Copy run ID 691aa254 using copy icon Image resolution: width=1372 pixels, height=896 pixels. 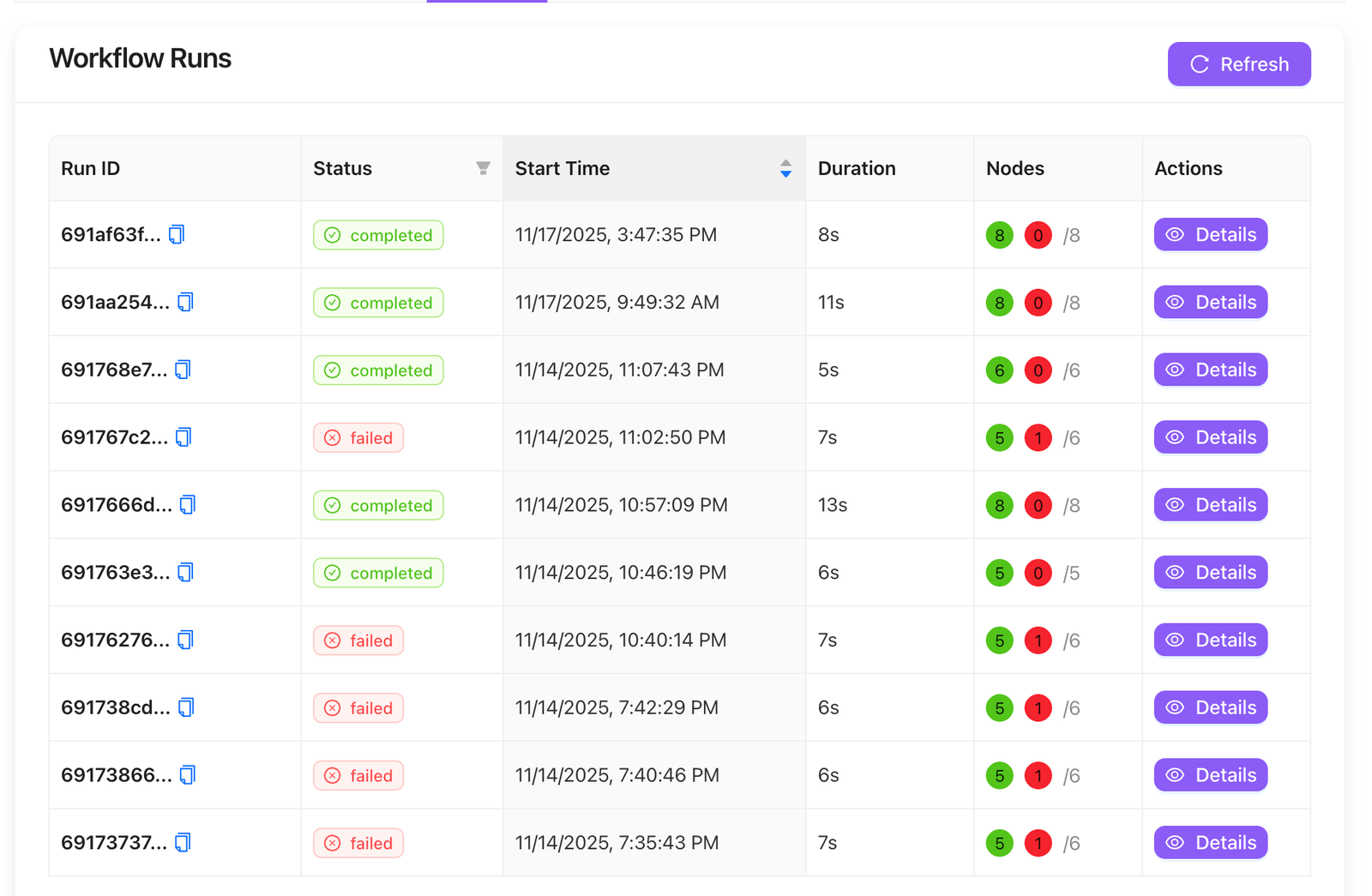pyautogui.click(x=185, y=303)
